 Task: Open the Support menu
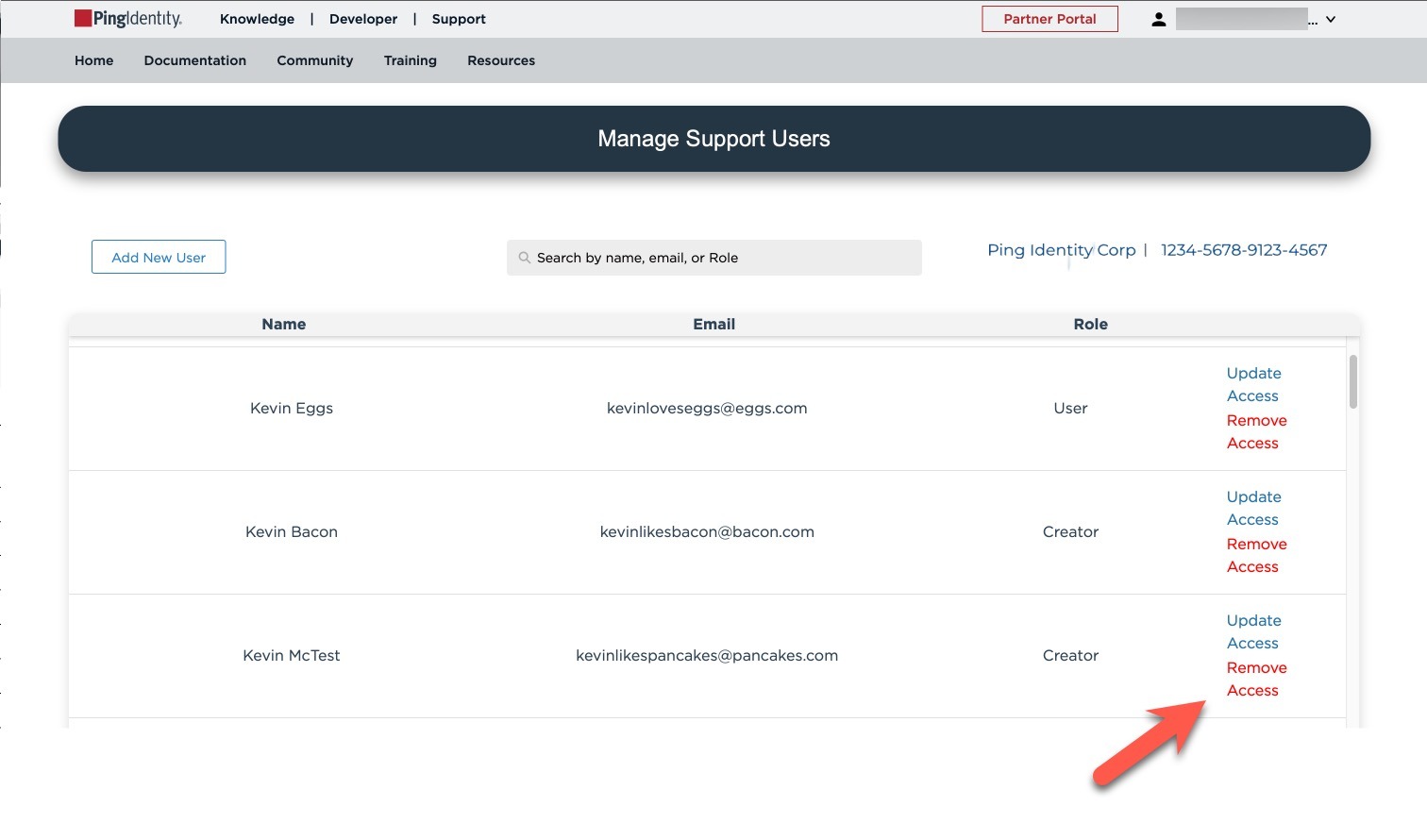[459, 19]
